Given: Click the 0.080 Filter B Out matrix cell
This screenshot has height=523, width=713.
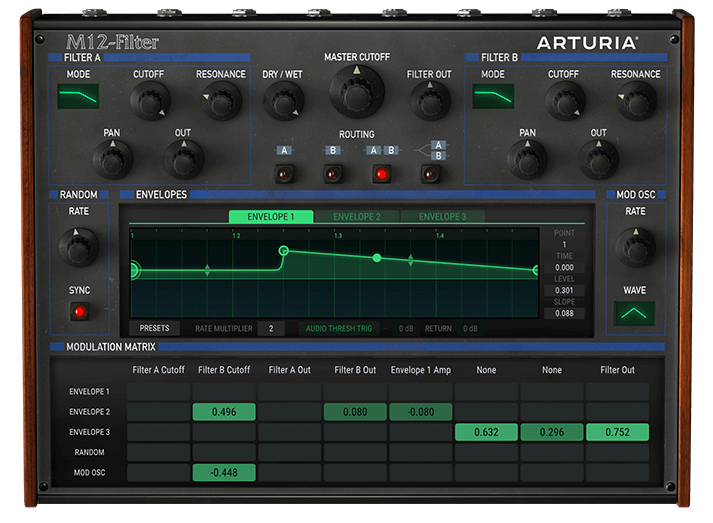Looking at the screenshot, I should click(x=355, y=412).
